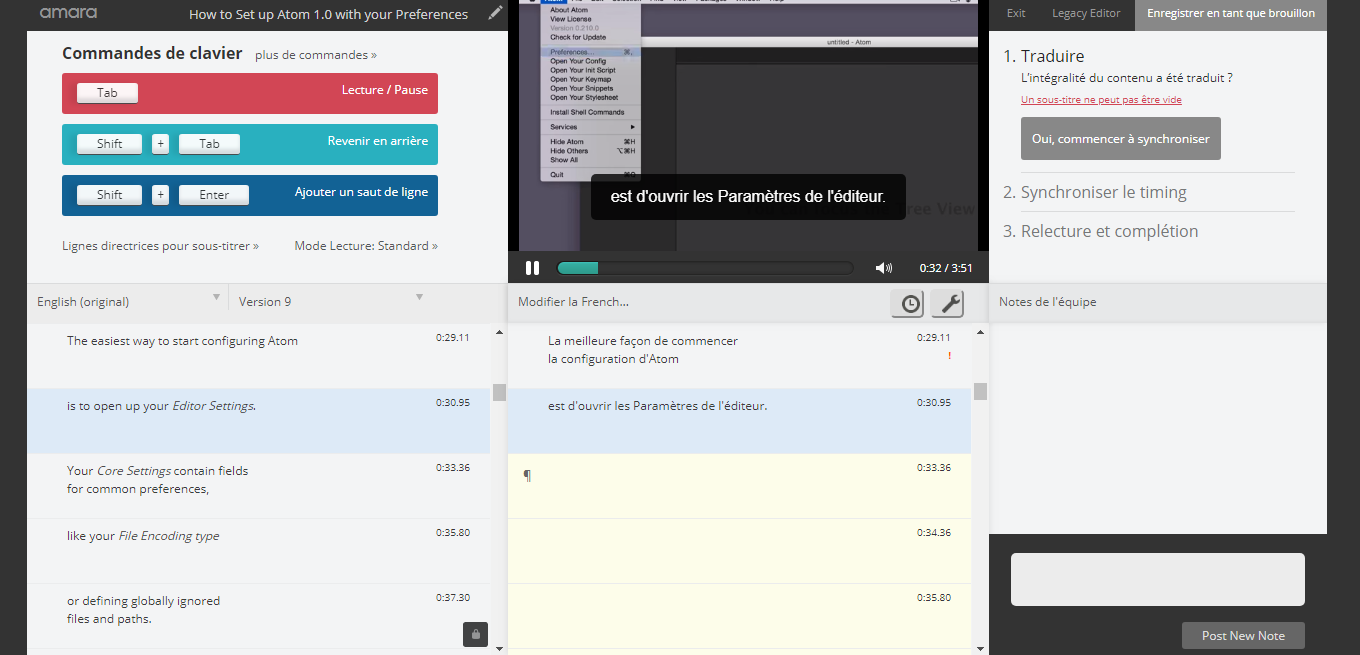The image size is (1360, 655).
Task: Open the wrench tools menu
Action: tap(947, 304)
